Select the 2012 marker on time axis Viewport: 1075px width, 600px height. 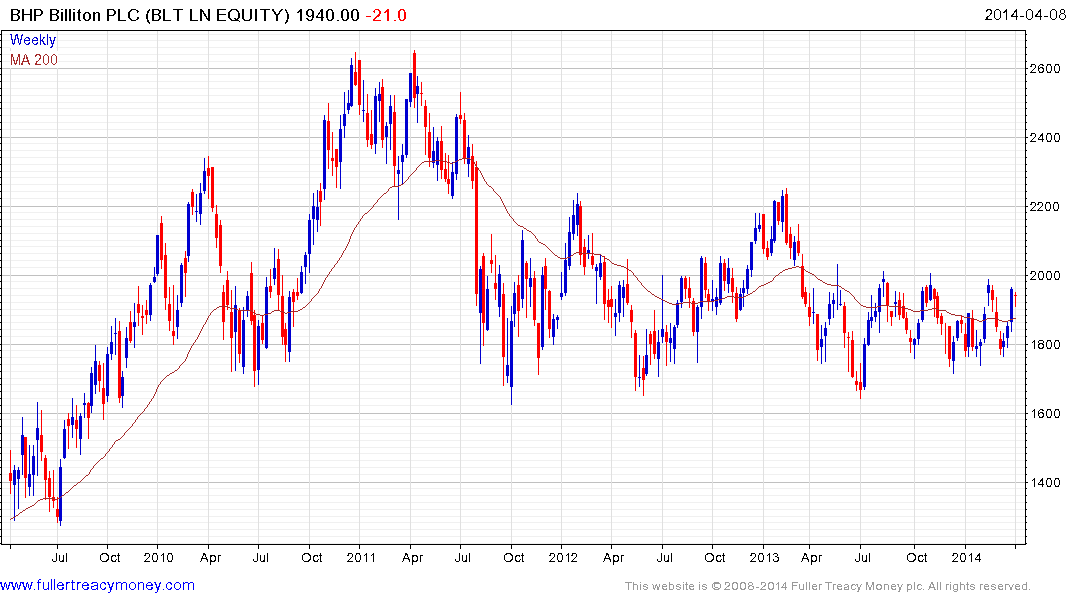pos(563,557)
